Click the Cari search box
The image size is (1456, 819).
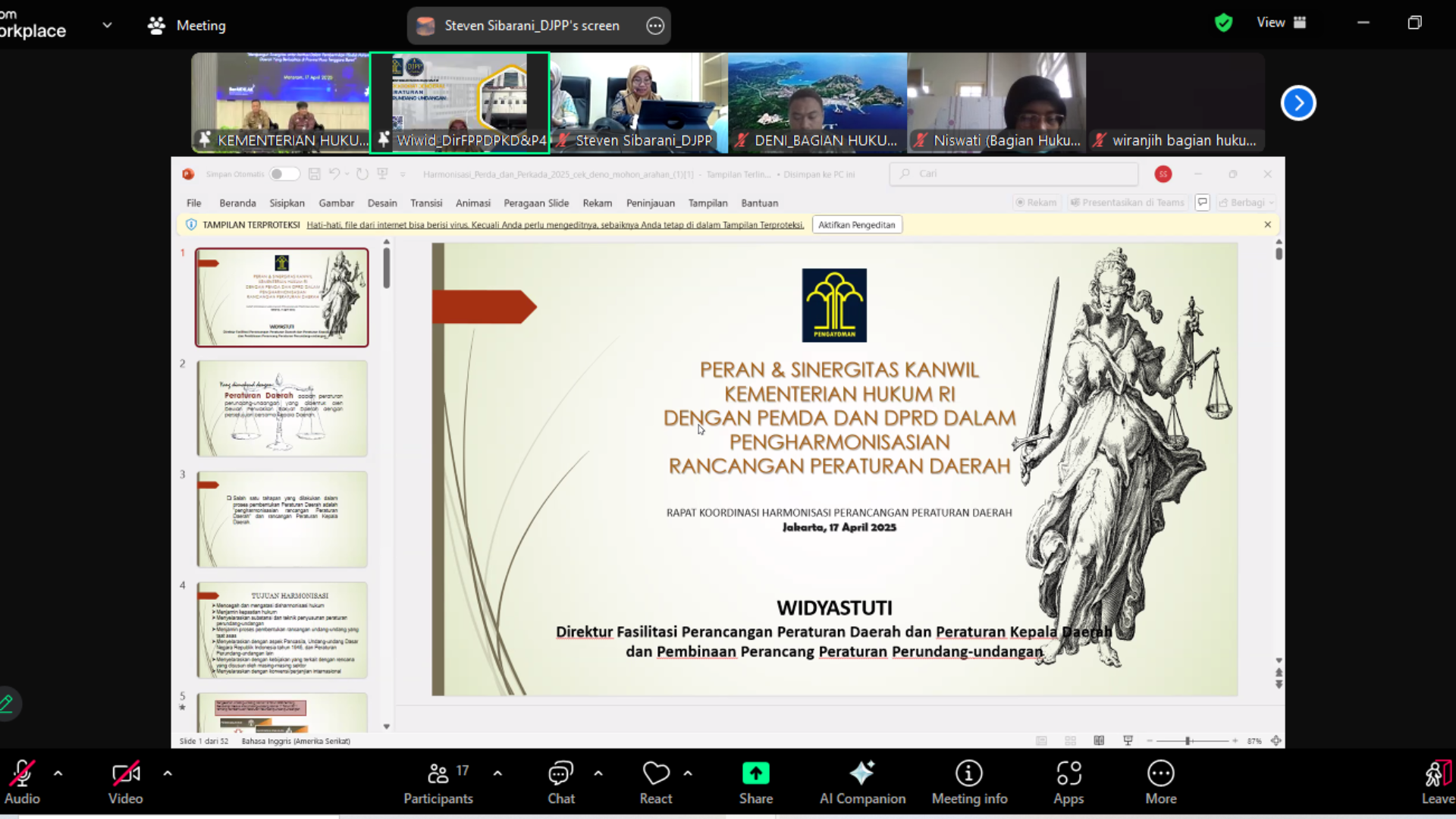coord(1014,174)
